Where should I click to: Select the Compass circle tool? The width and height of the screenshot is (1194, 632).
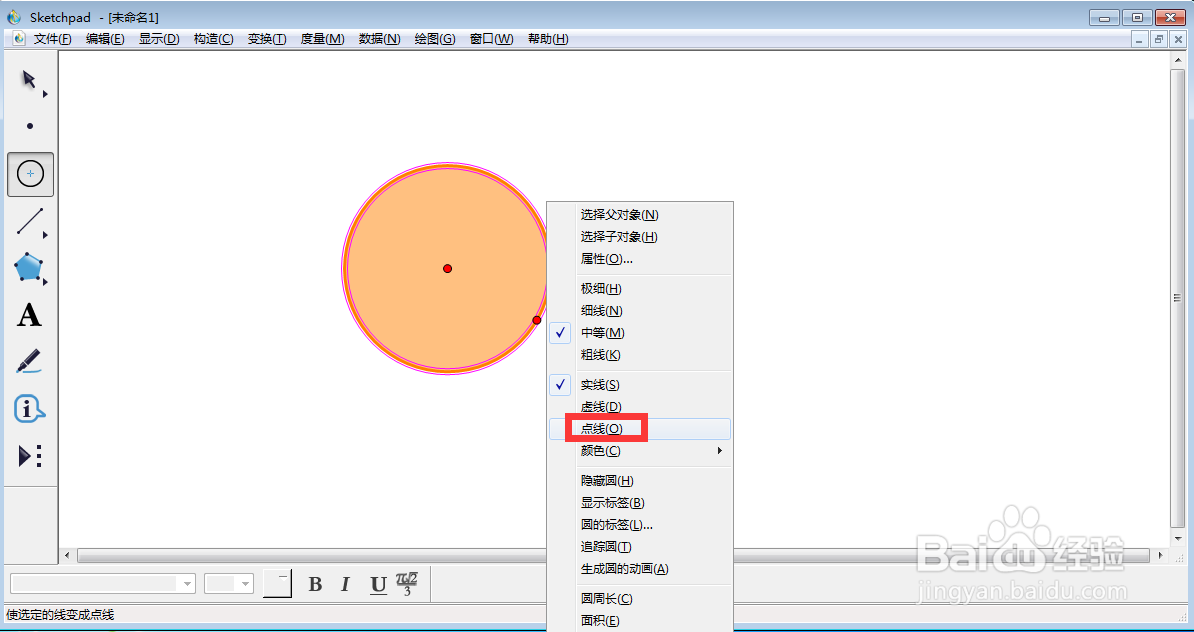click(30, 174)
